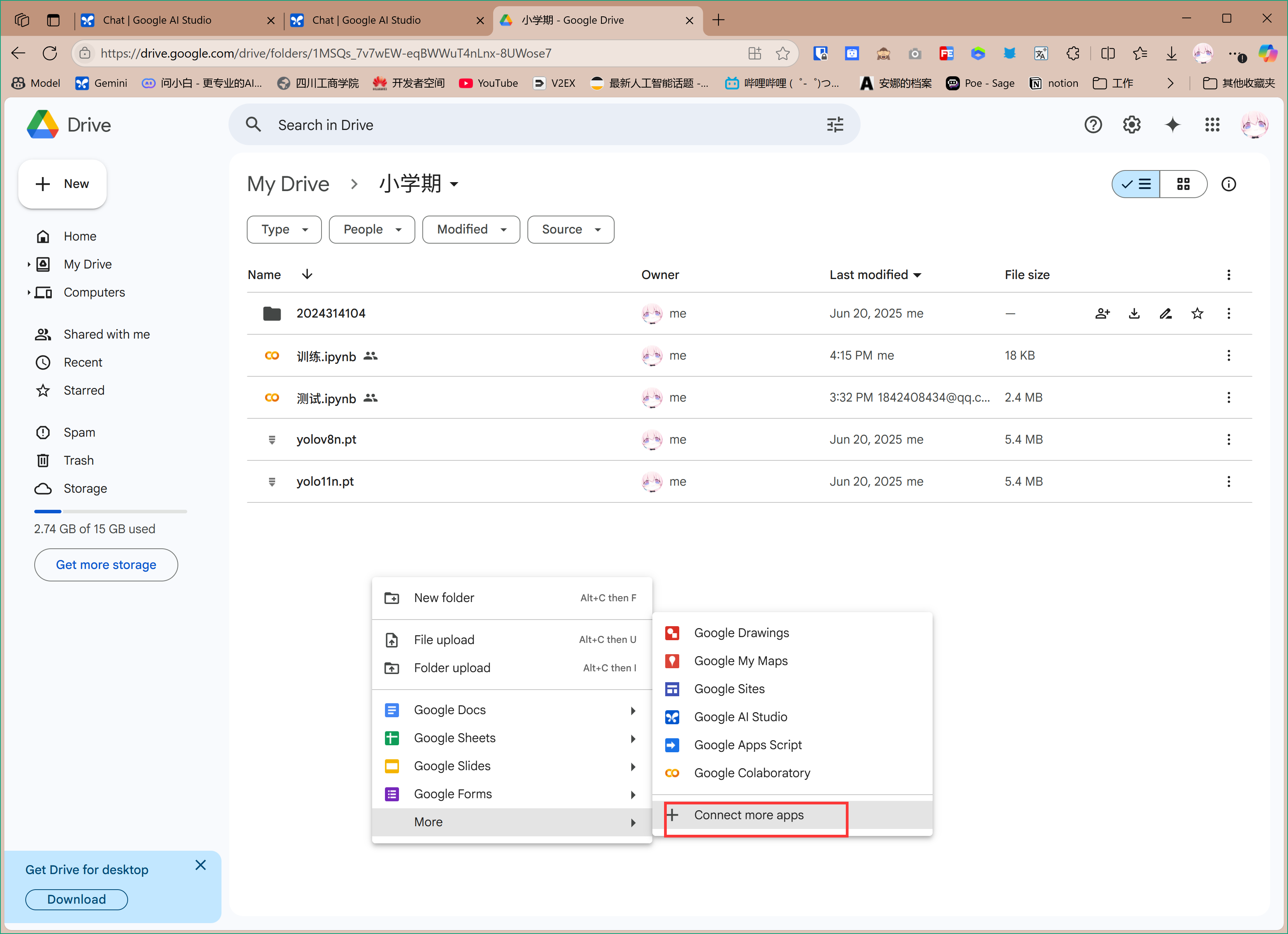
Task: Open Google Forms menu entry
Action: pyautogui.click(x=512, y=794)
